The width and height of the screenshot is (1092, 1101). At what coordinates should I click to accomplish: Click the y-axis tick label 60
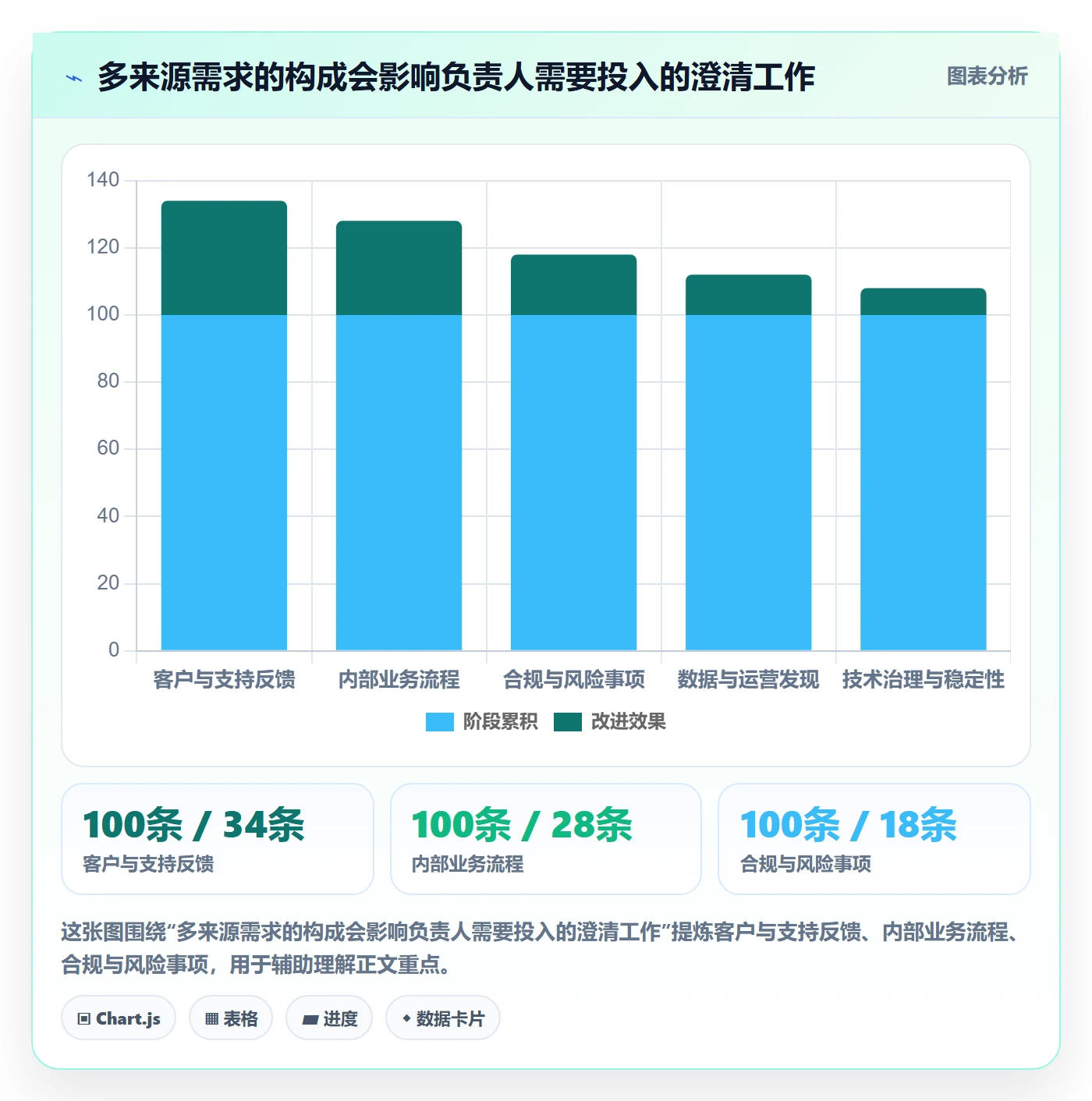tap(108, 448)
